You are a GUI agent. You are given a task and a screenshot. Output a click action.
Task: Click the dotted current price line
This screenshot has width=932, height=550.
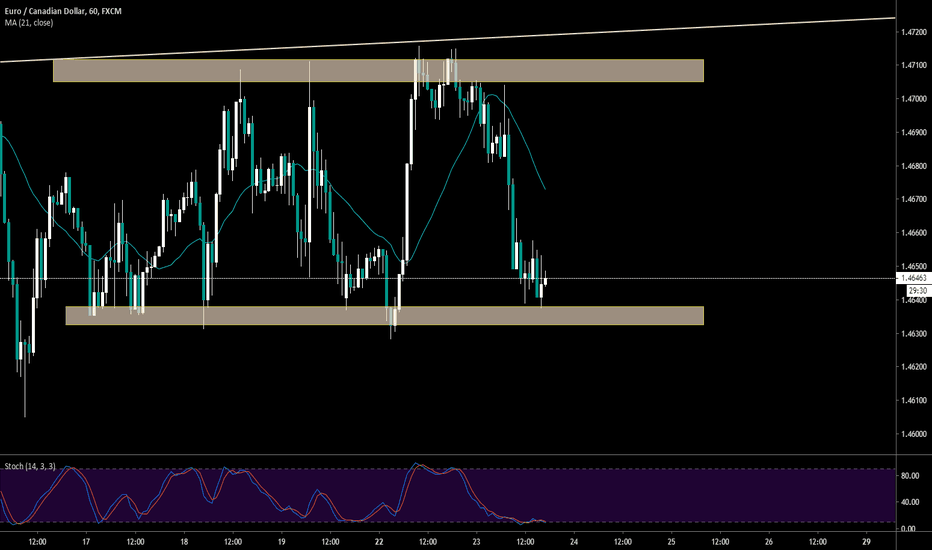coord(447,278)
